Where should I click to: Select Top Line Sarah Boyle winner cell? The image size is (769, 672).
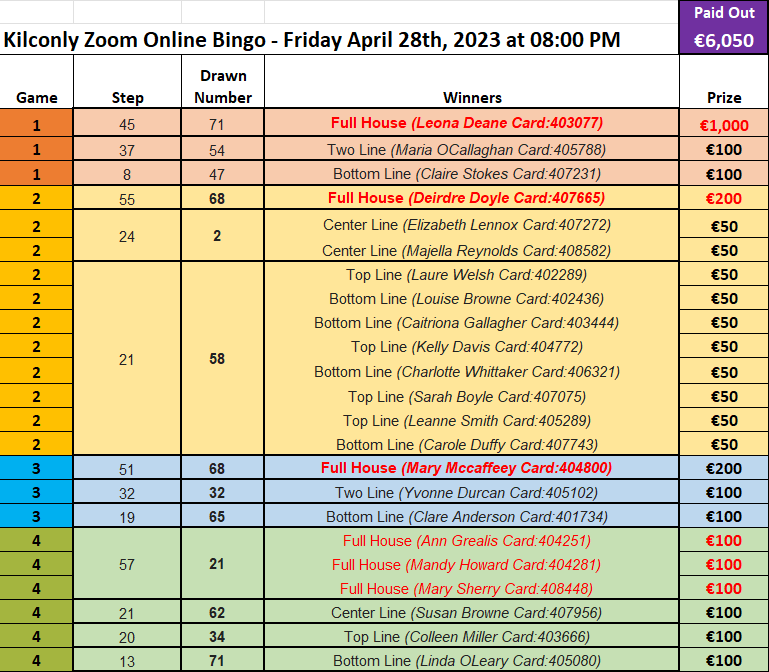click(472, 396)
